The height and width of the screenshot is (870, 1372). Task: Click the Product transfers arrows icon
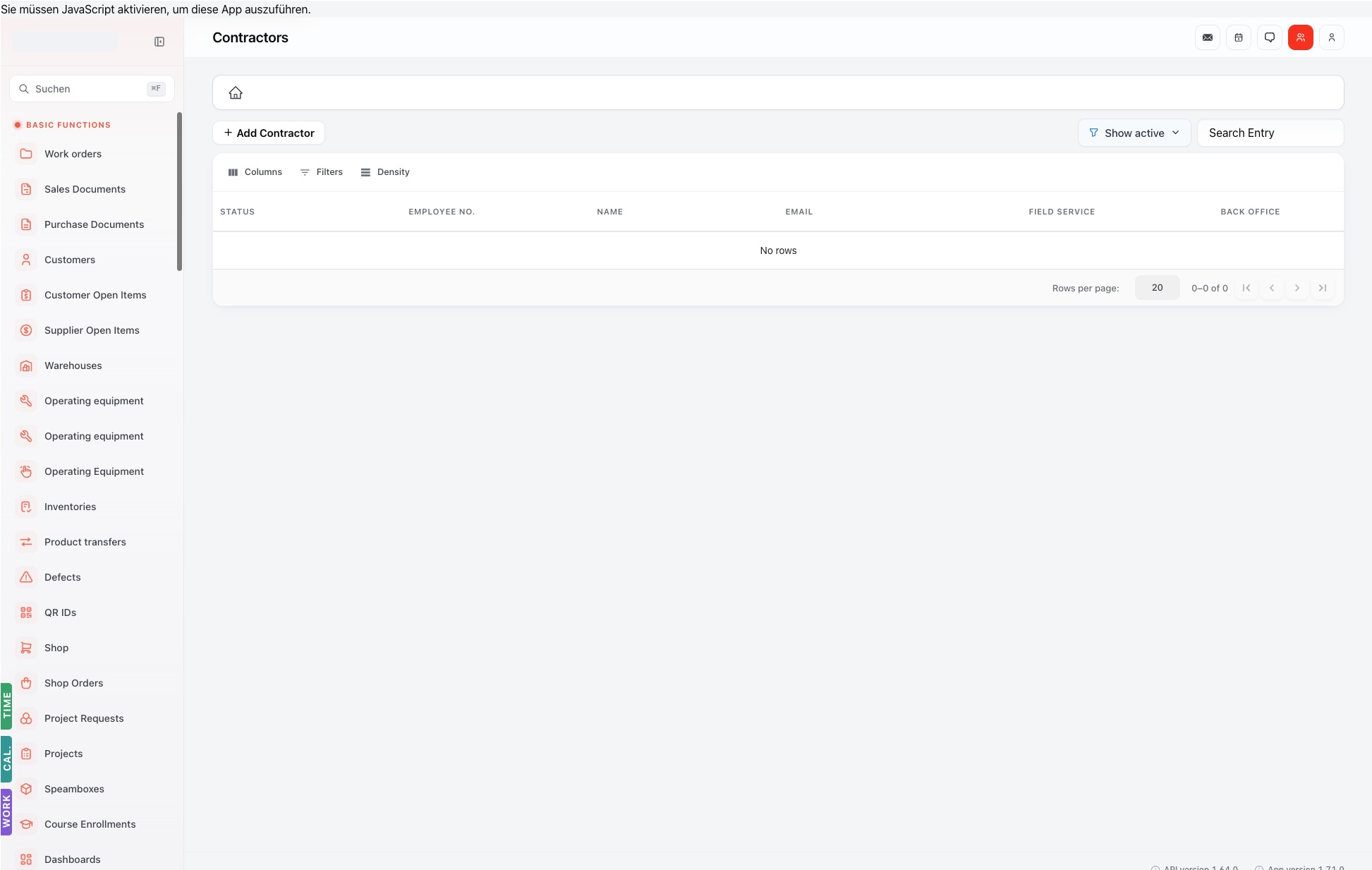point(26,542)
